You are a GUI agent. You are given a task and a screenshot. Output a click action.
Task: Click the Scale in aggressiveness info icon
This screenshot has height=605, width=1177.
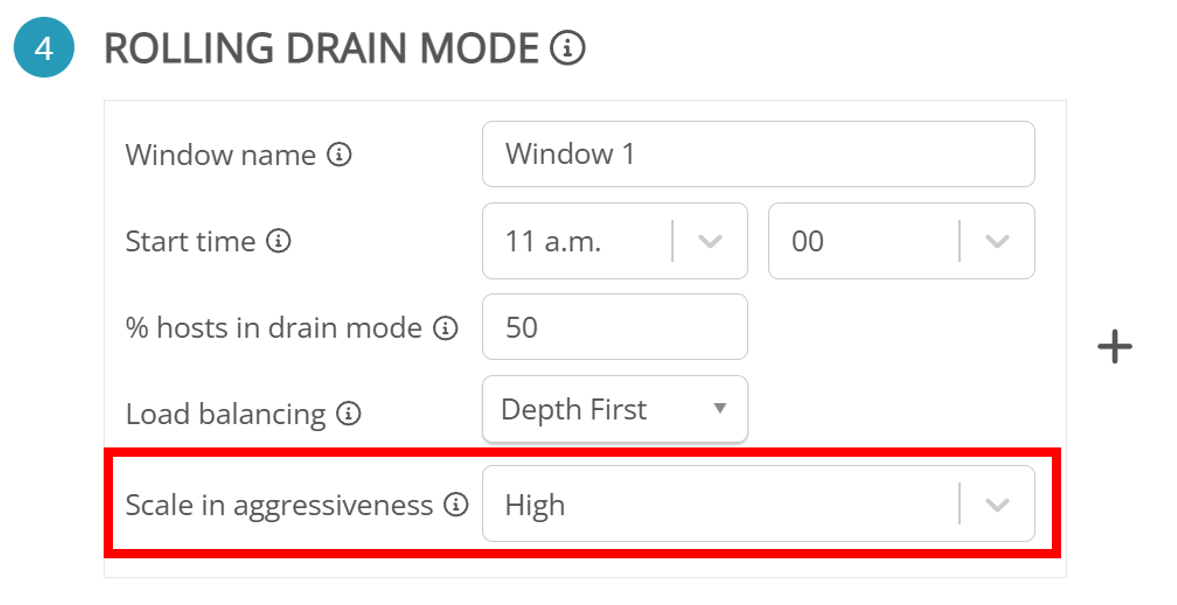(456, 505)
